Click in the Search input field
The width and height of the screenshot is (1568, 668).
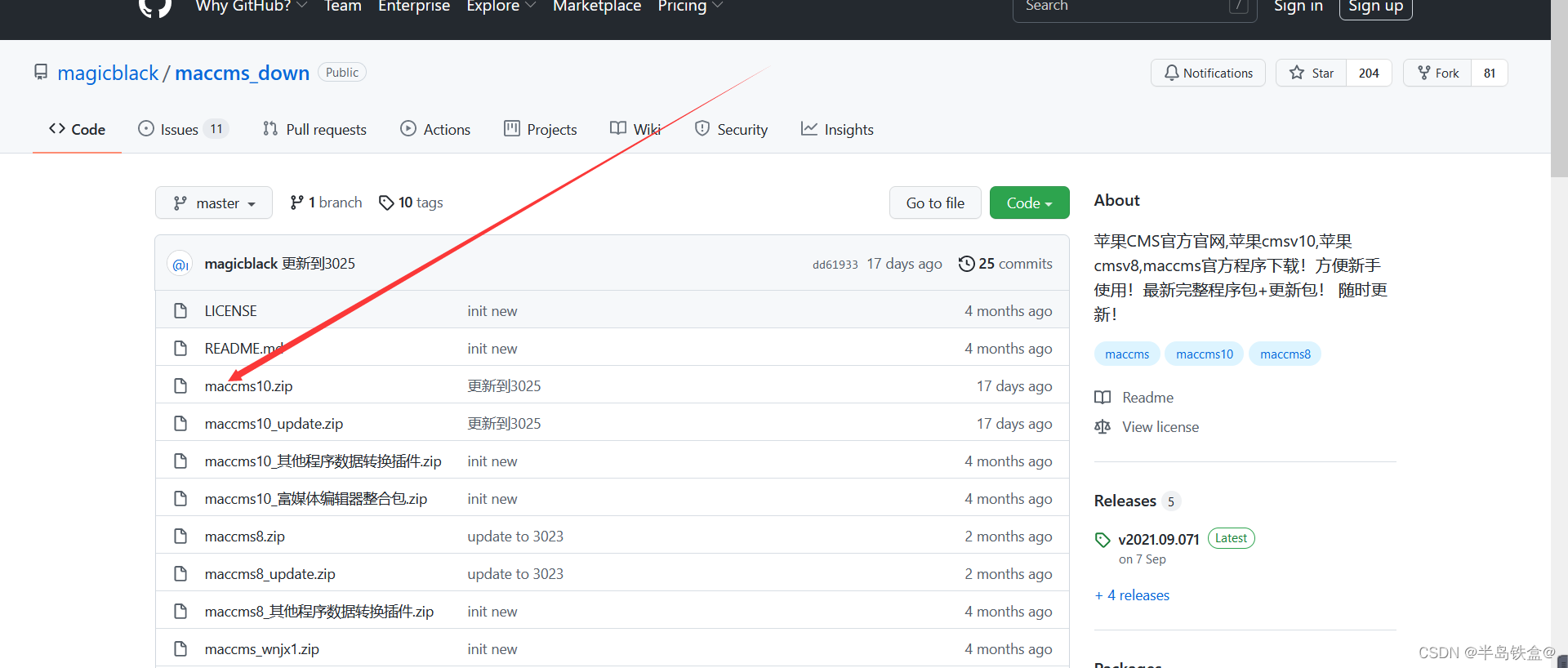pyautogui.click(x=1135, y=7)
